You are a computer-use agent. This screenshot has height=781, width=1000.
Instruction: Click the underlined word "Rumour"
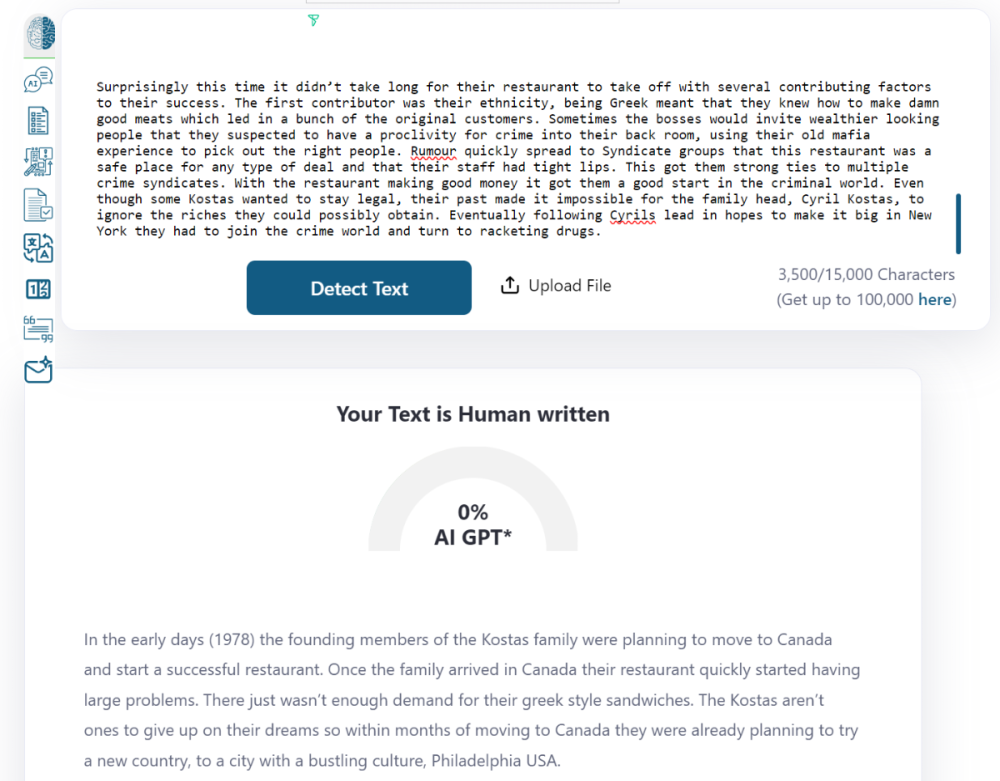[433, 151]
